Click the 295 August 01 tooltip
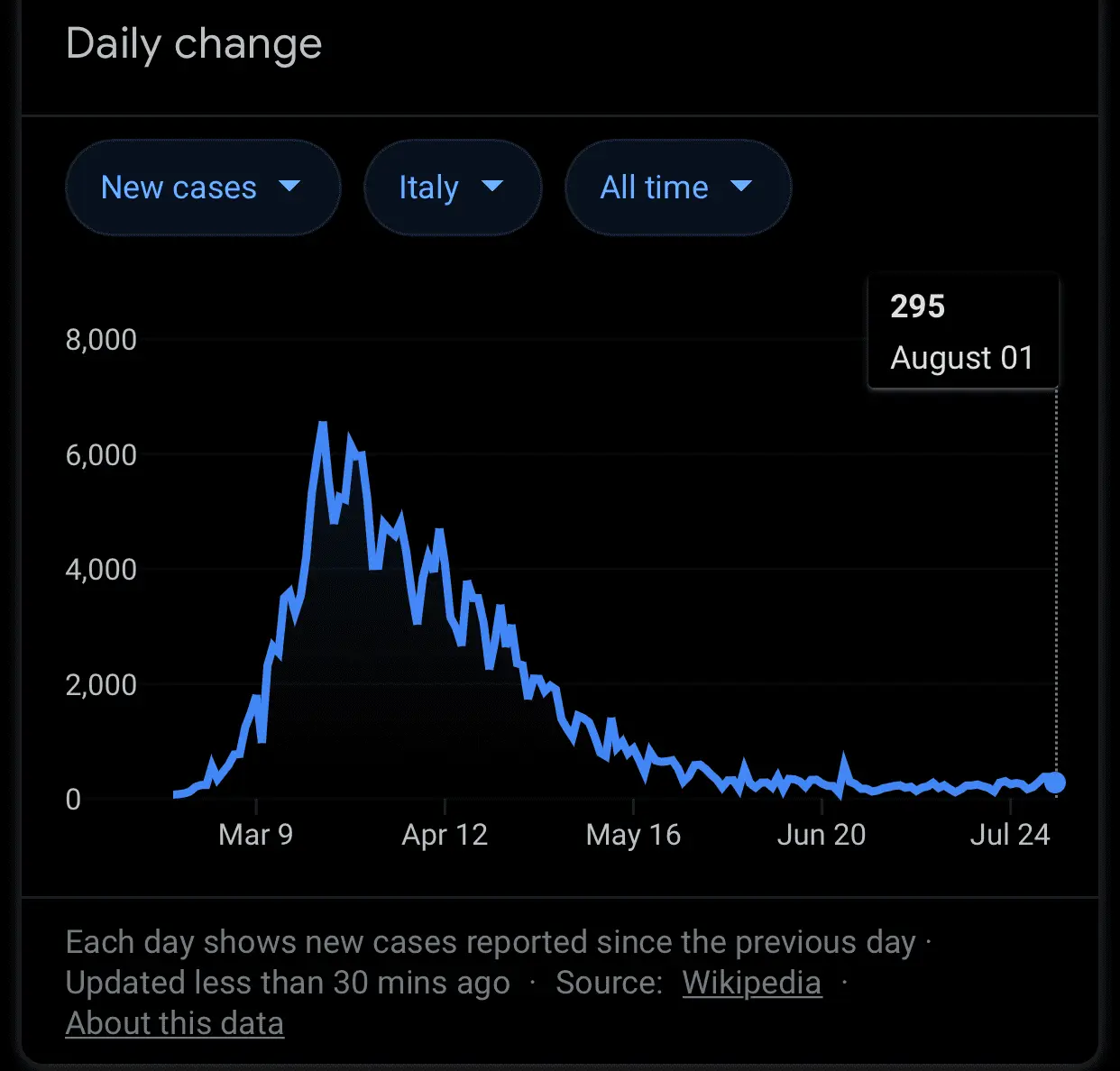 tap(962, 332)
